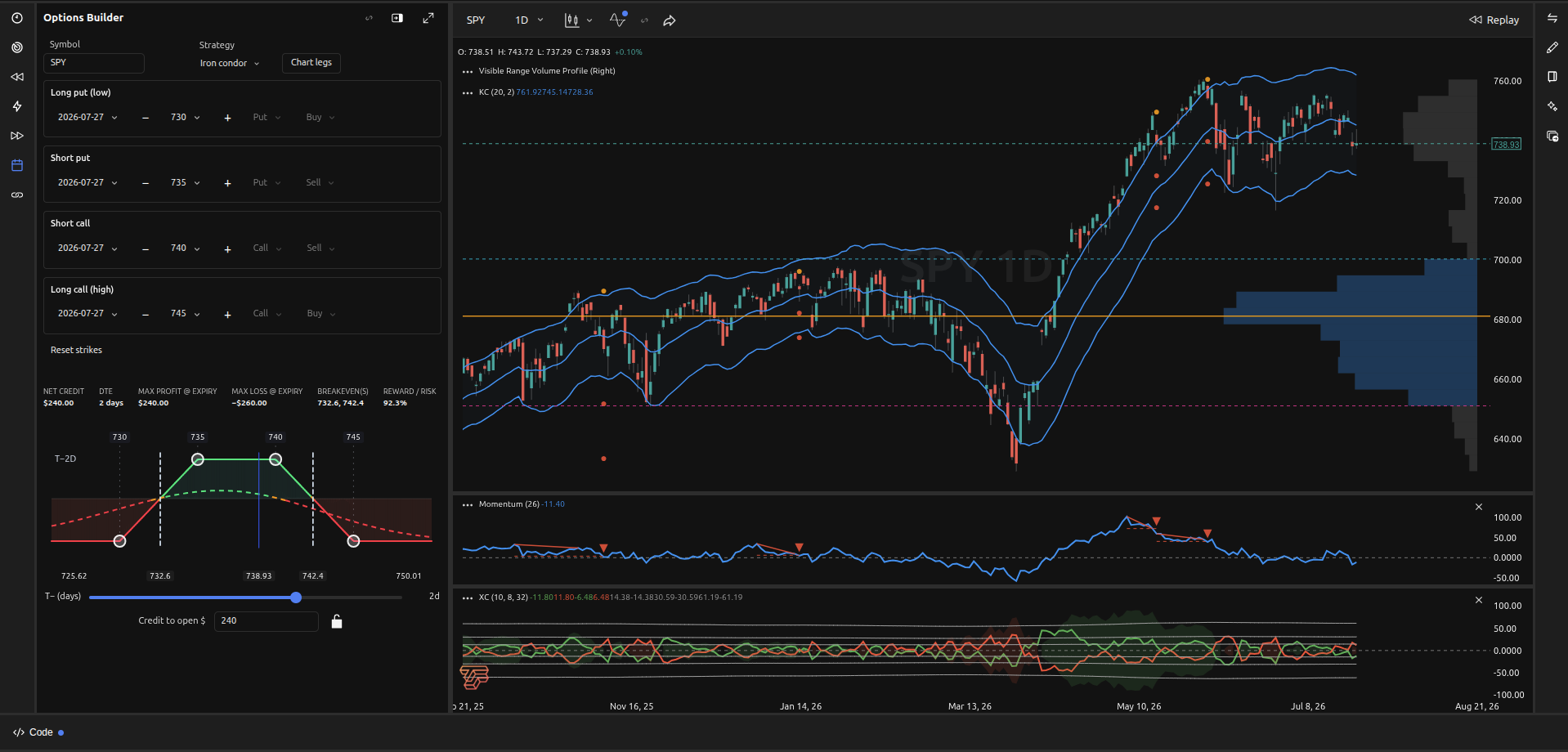The height and width of the screenshot is (752, 1568).
Task: Click the Chart legs button
Action: click(311, 63)
